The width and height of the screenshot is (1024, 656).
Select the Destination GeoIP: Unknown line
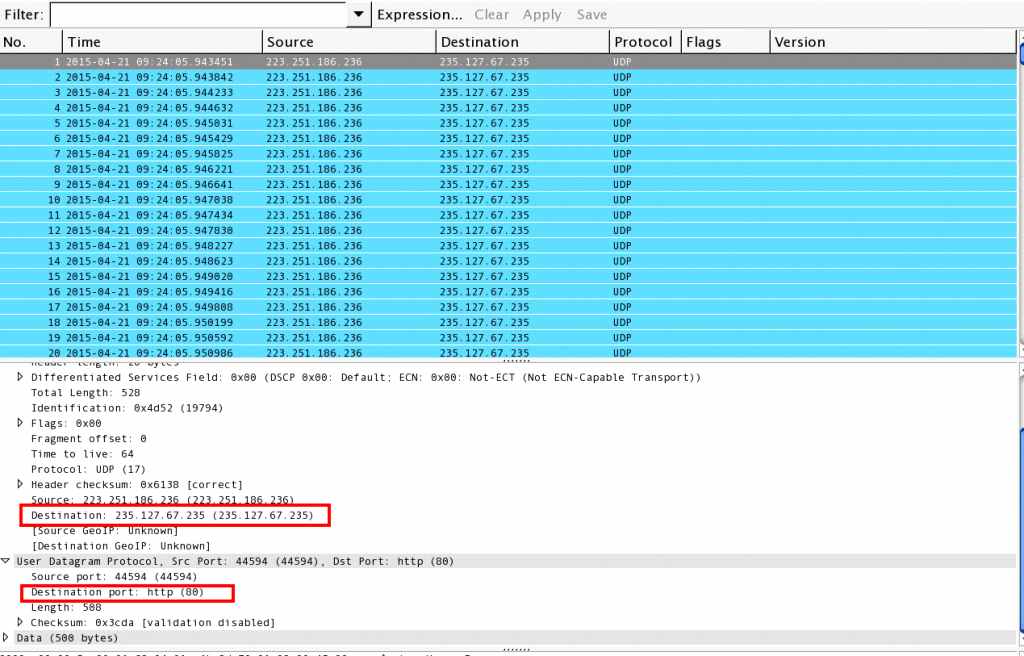121,546
